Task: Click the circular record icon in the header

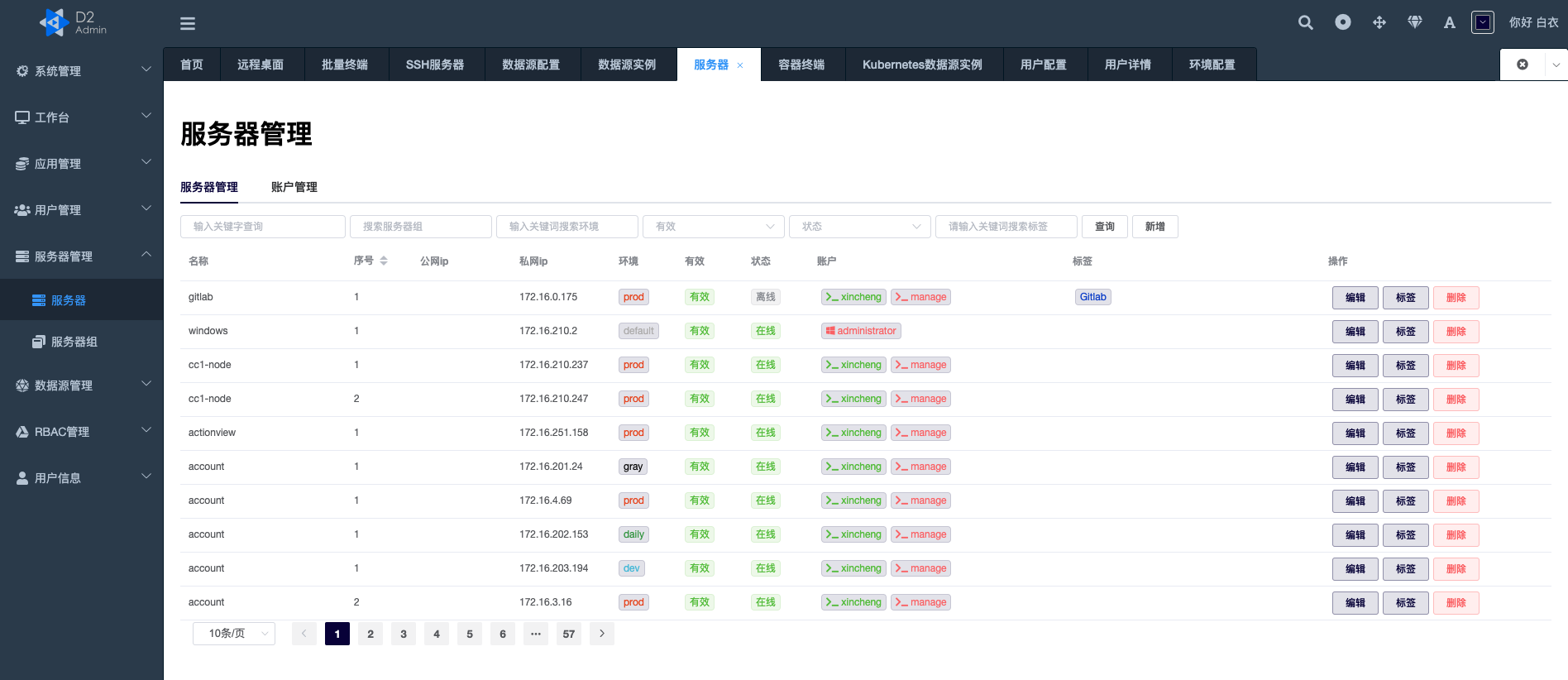Action: (x=1343, y=22)
